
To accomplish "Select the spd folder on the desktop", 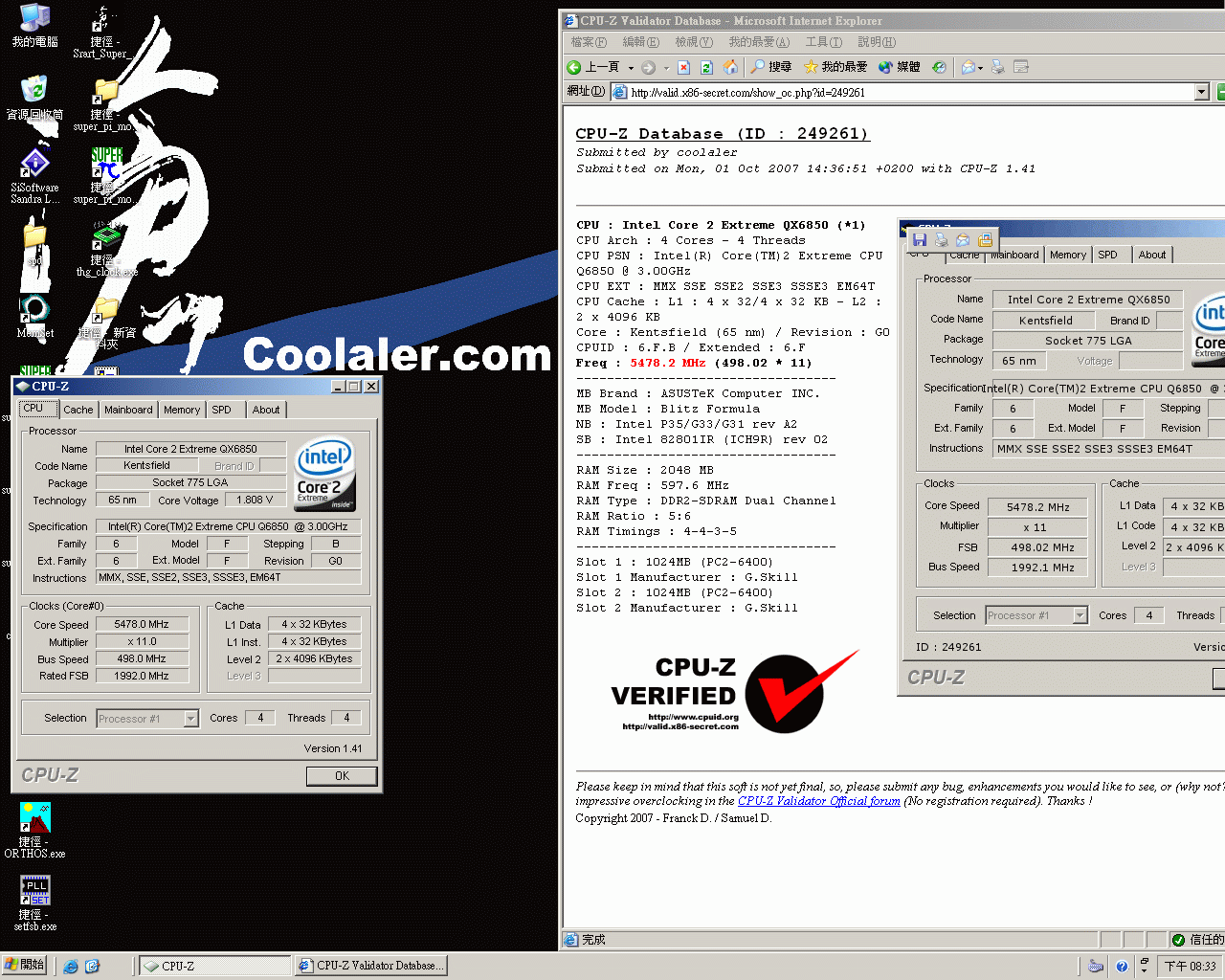I will point(34,244).
